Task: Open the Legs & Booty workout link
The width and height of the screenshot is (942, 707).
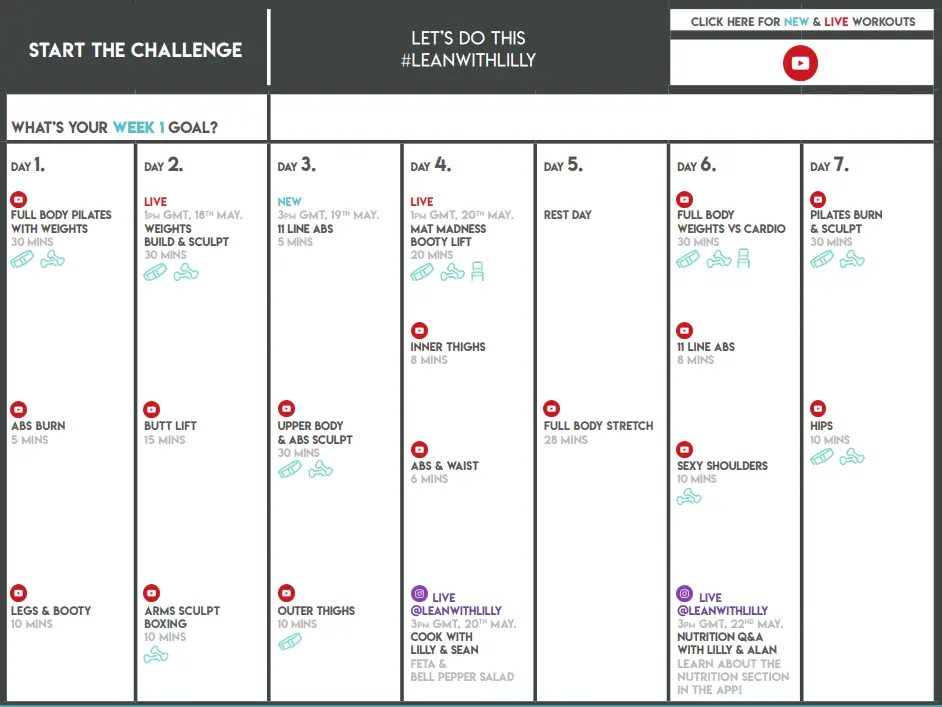Action: (x=51, y=611)
